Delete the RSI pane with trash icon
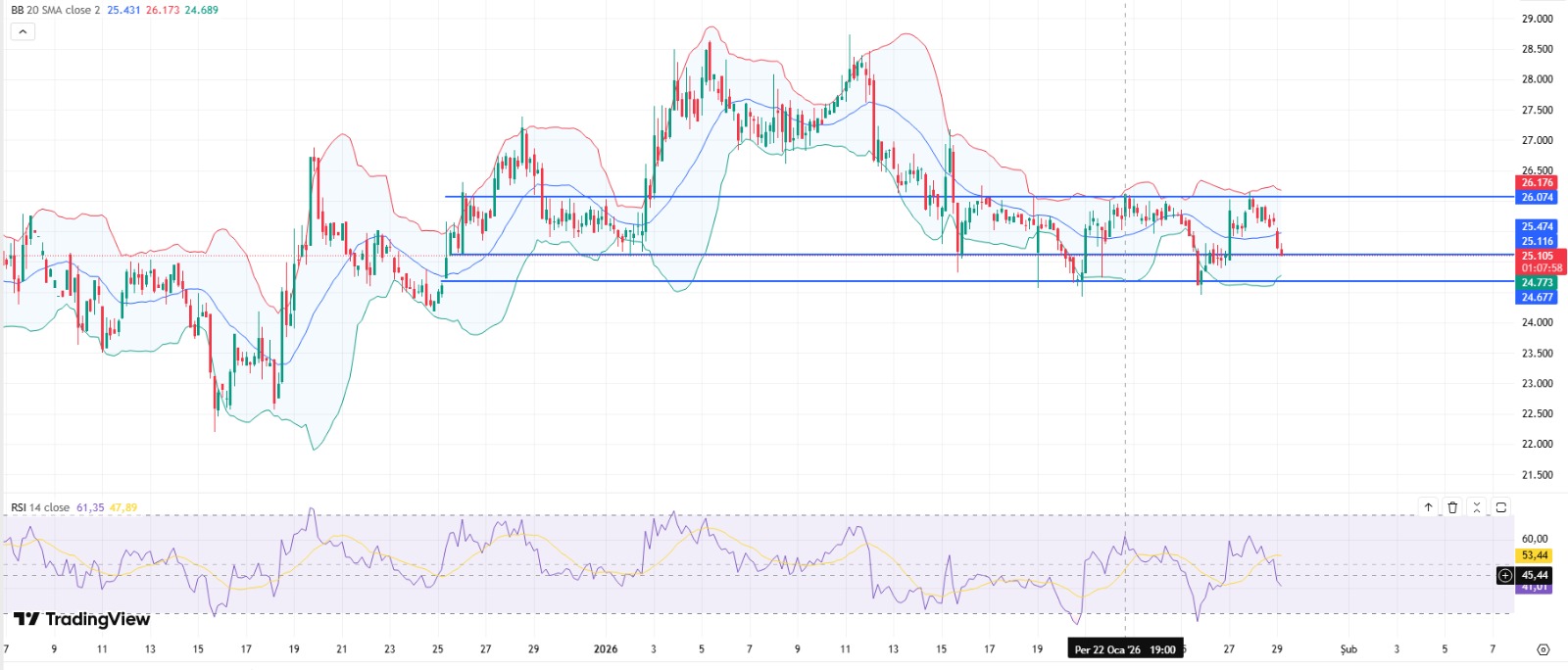Image resolution: width=1568 pixels, height=670 pixels. click(1452, 507)
